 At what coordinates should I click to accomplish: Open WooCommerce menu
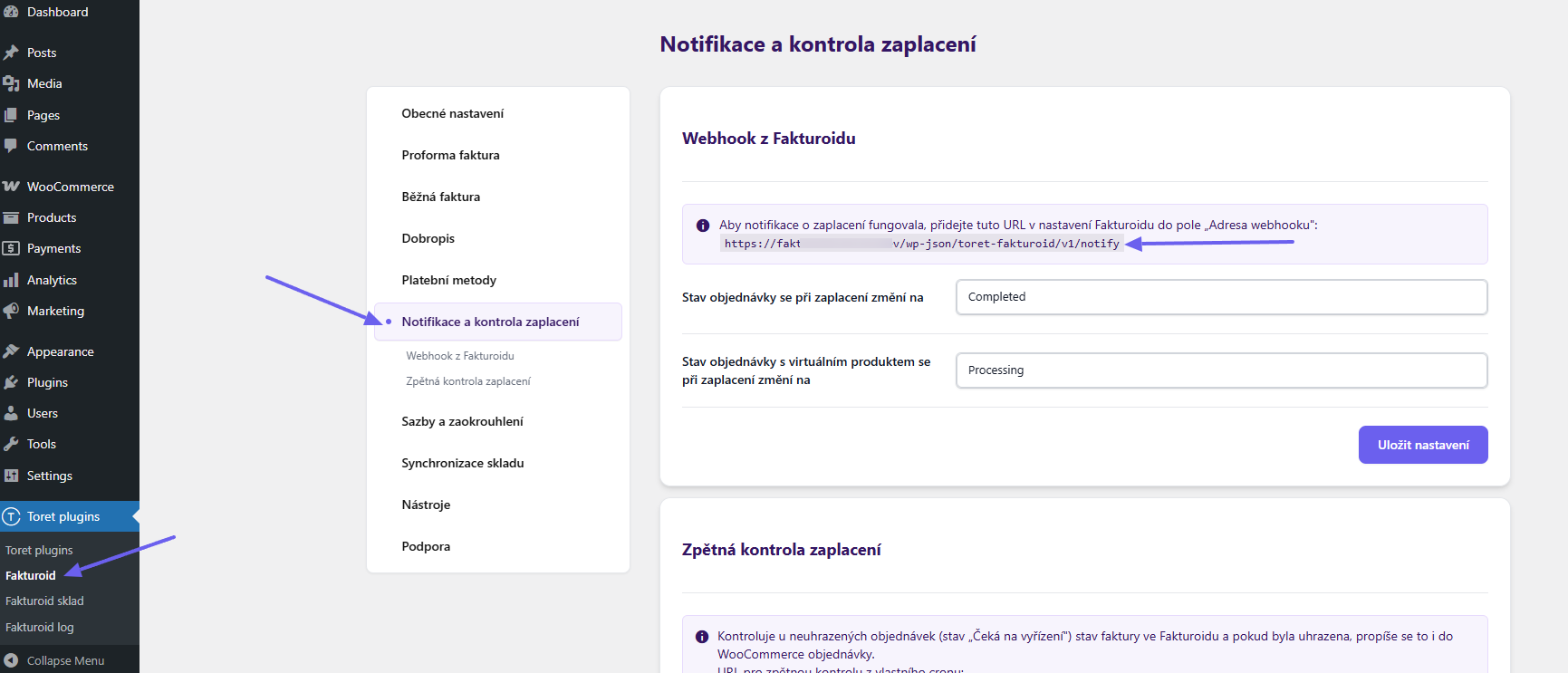(x=70, y=187)
